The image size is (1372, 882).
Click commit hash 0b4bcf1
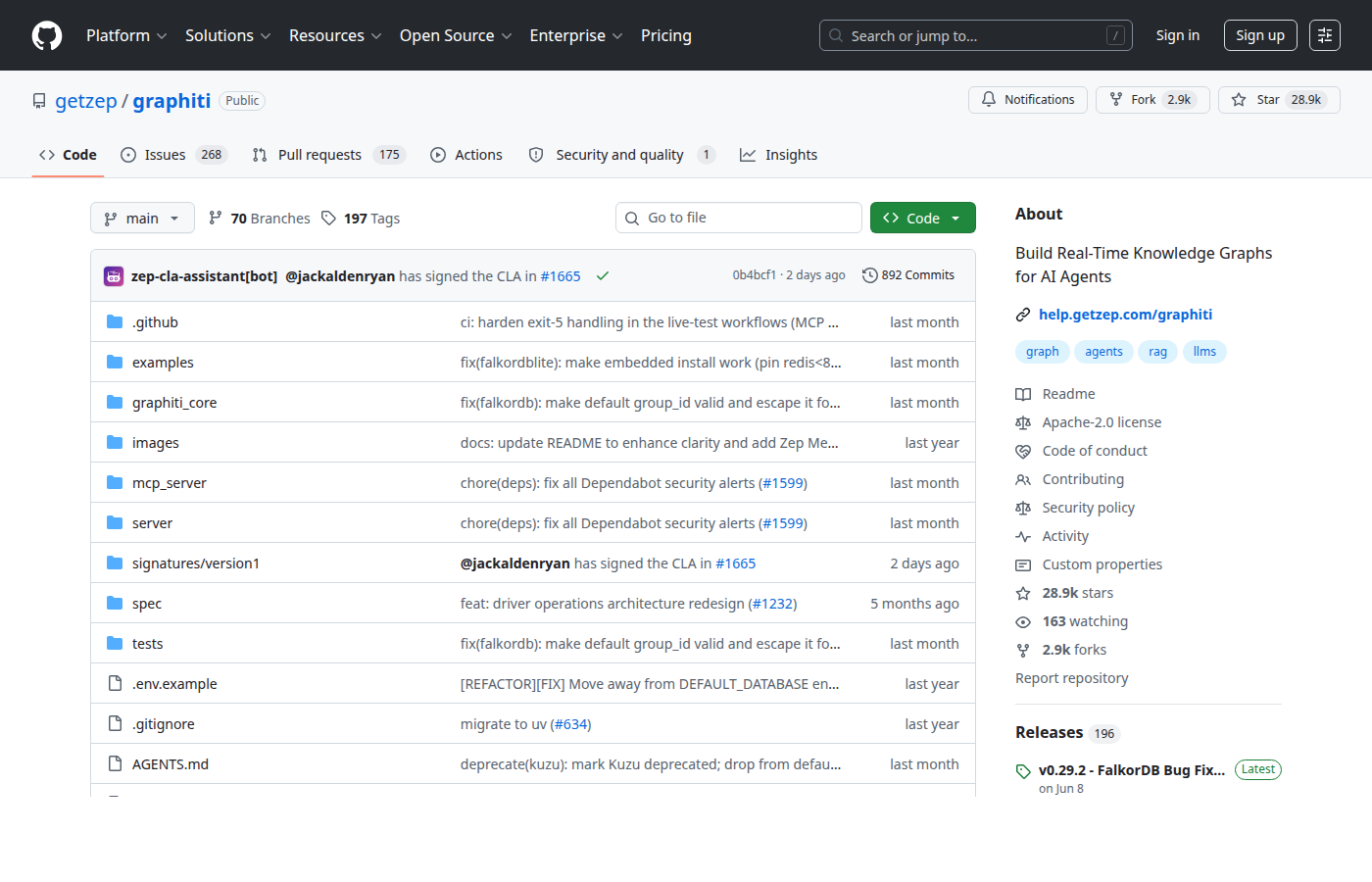click(x=755, y=275)
